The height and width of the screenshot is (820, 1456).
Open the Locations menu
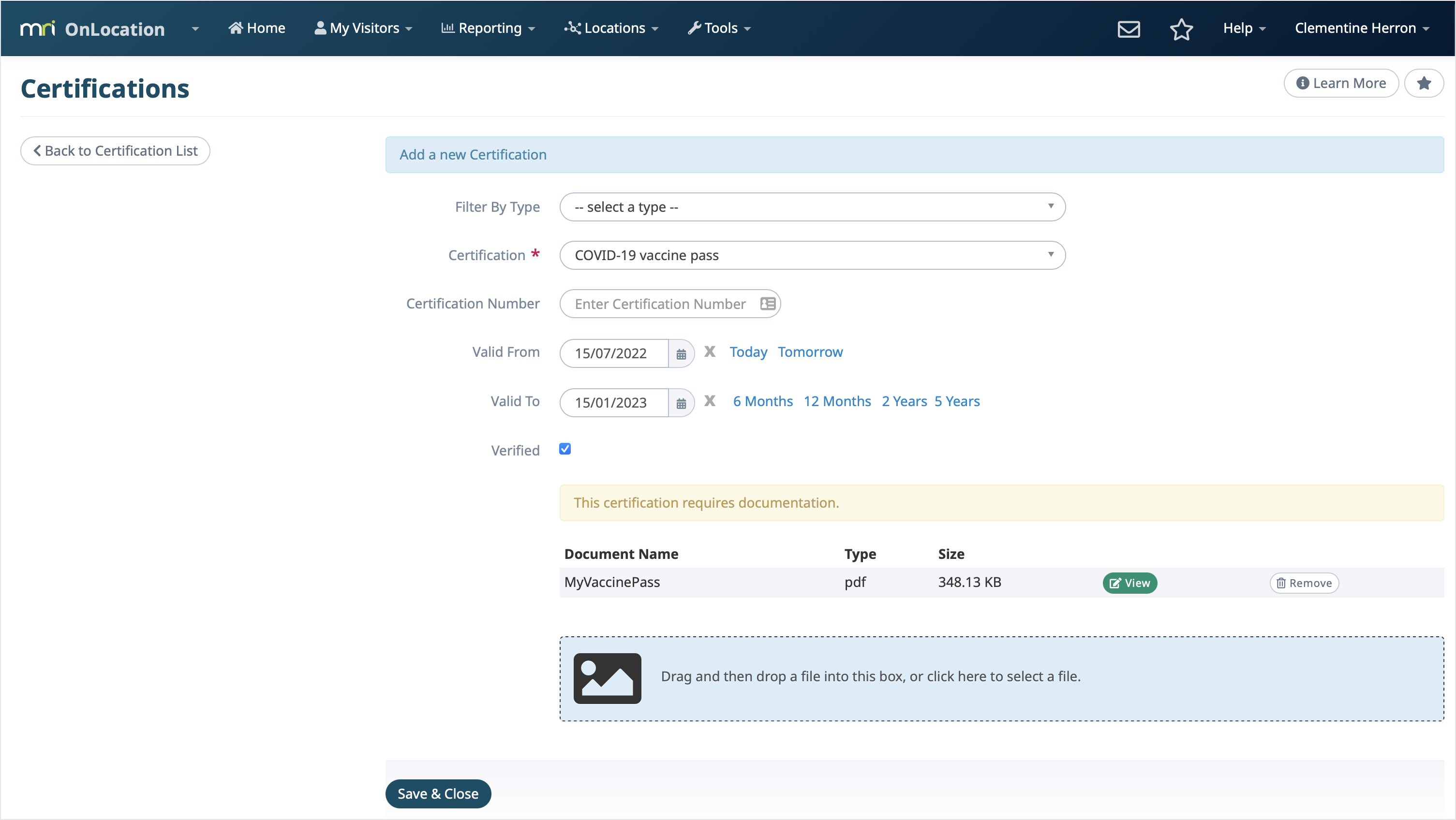pos(611,28)
